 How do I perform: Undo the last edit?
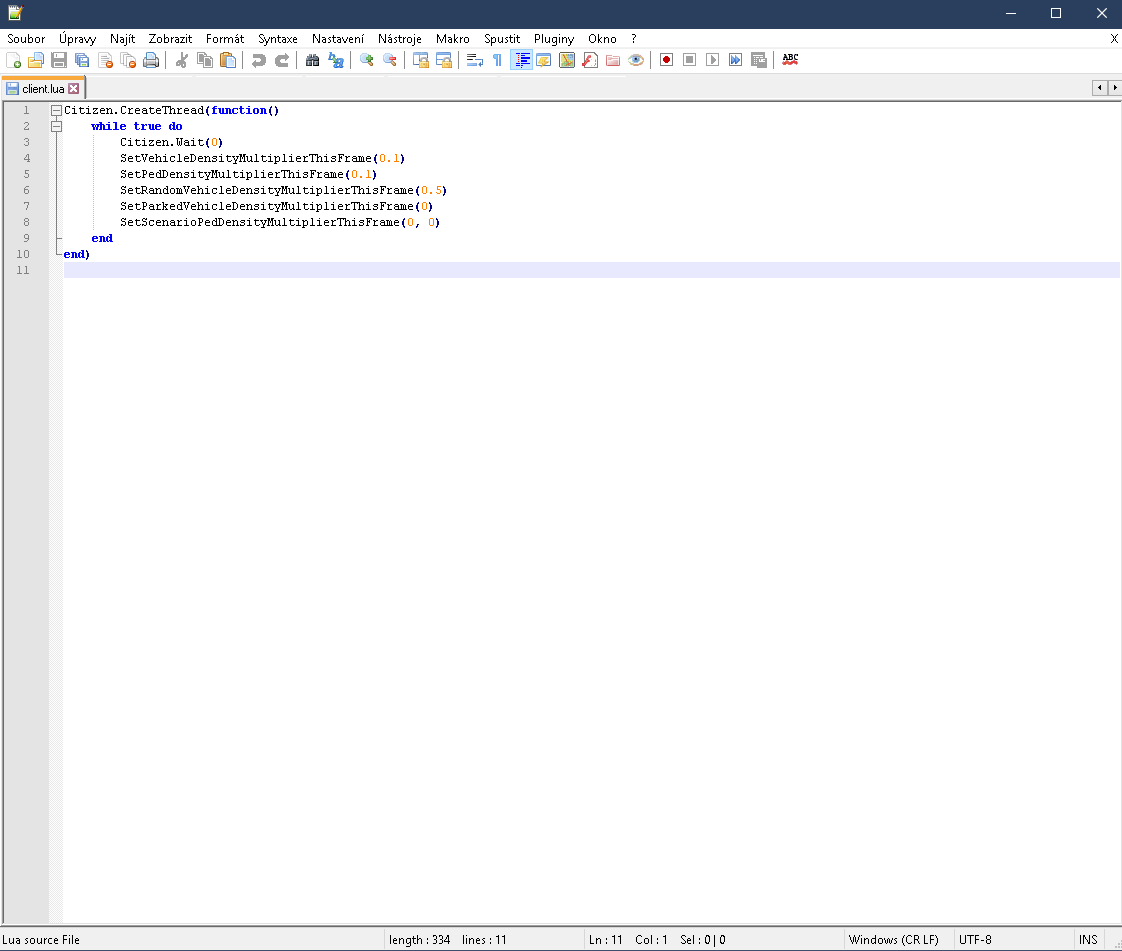(x=259, y=60)
